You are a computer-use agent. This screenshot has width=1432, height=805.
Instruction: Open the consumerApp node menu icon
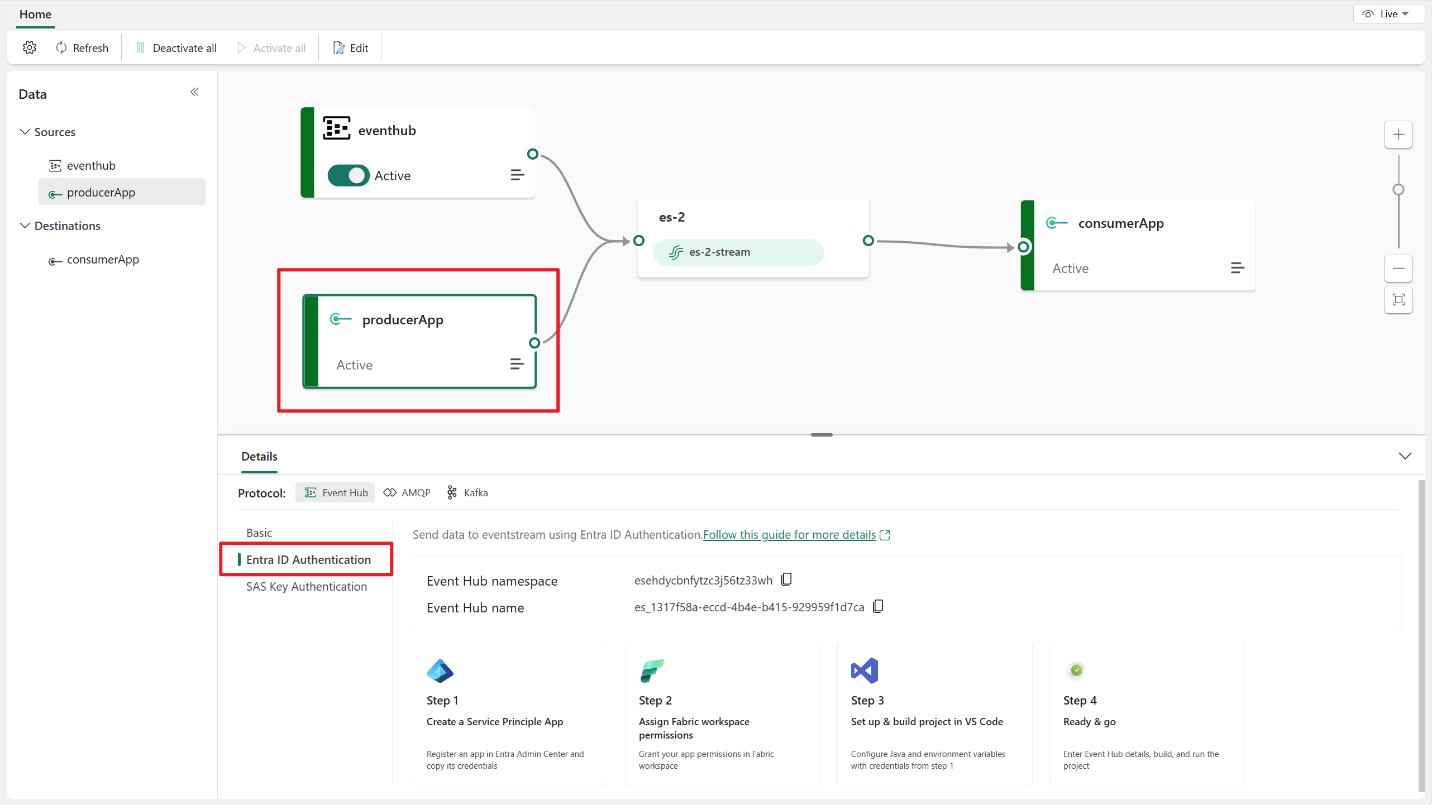pos(1237,268)
